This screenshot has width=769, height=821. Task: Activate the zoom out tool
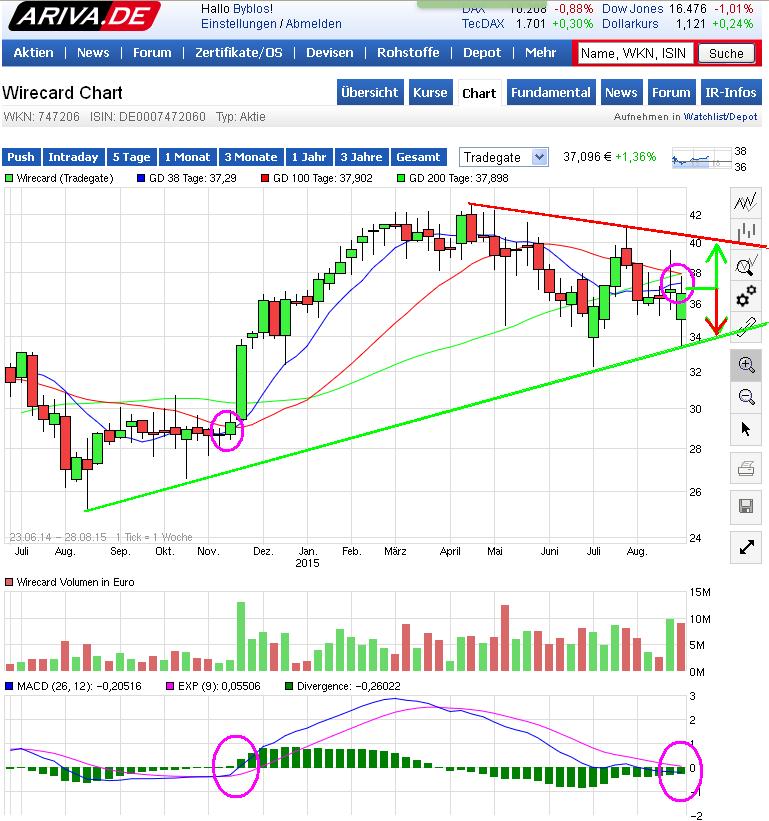click(x=746, y=396)
